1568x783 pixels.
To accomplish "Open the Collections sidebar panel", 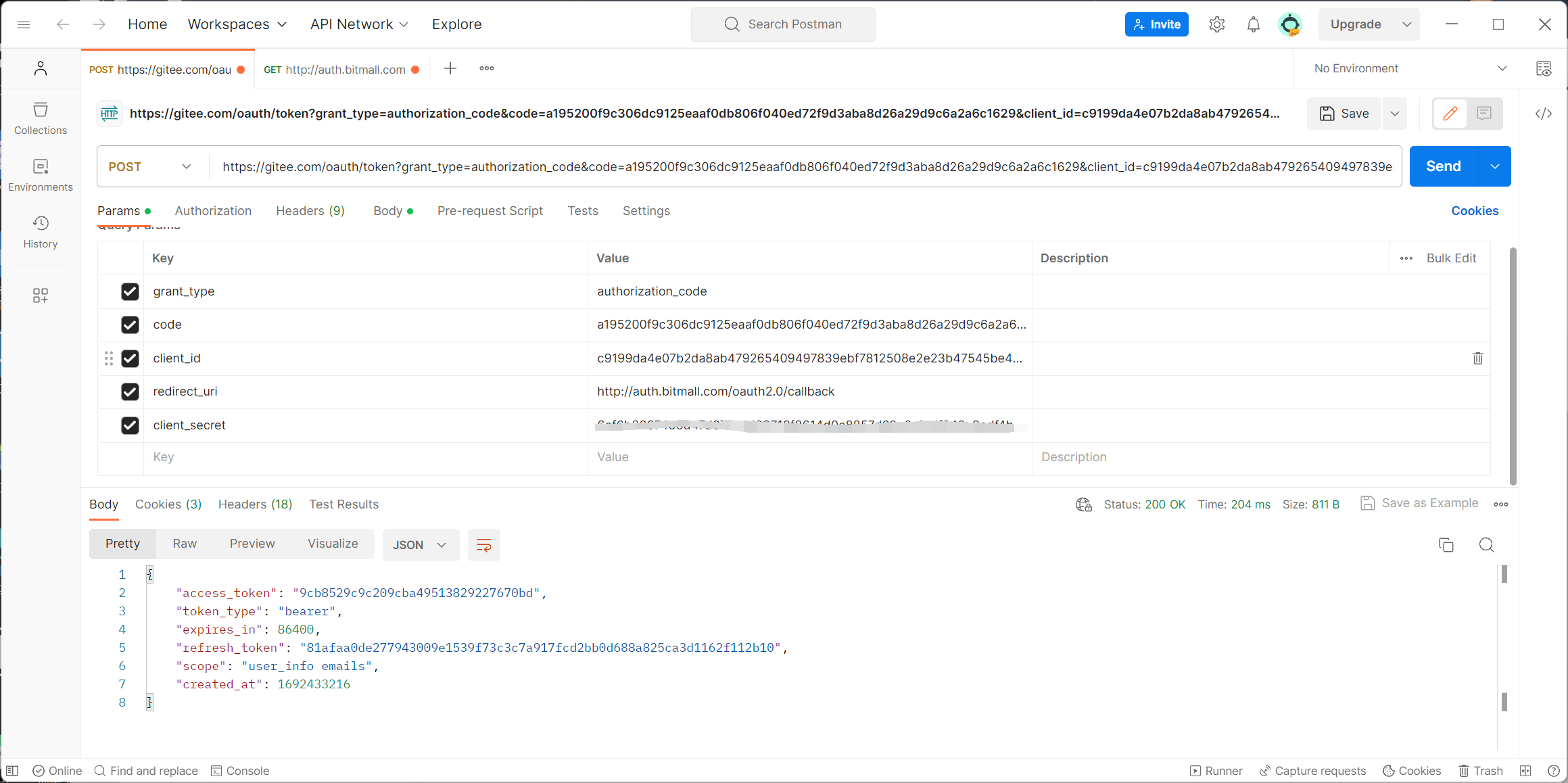I will click(x=41, y=118).
